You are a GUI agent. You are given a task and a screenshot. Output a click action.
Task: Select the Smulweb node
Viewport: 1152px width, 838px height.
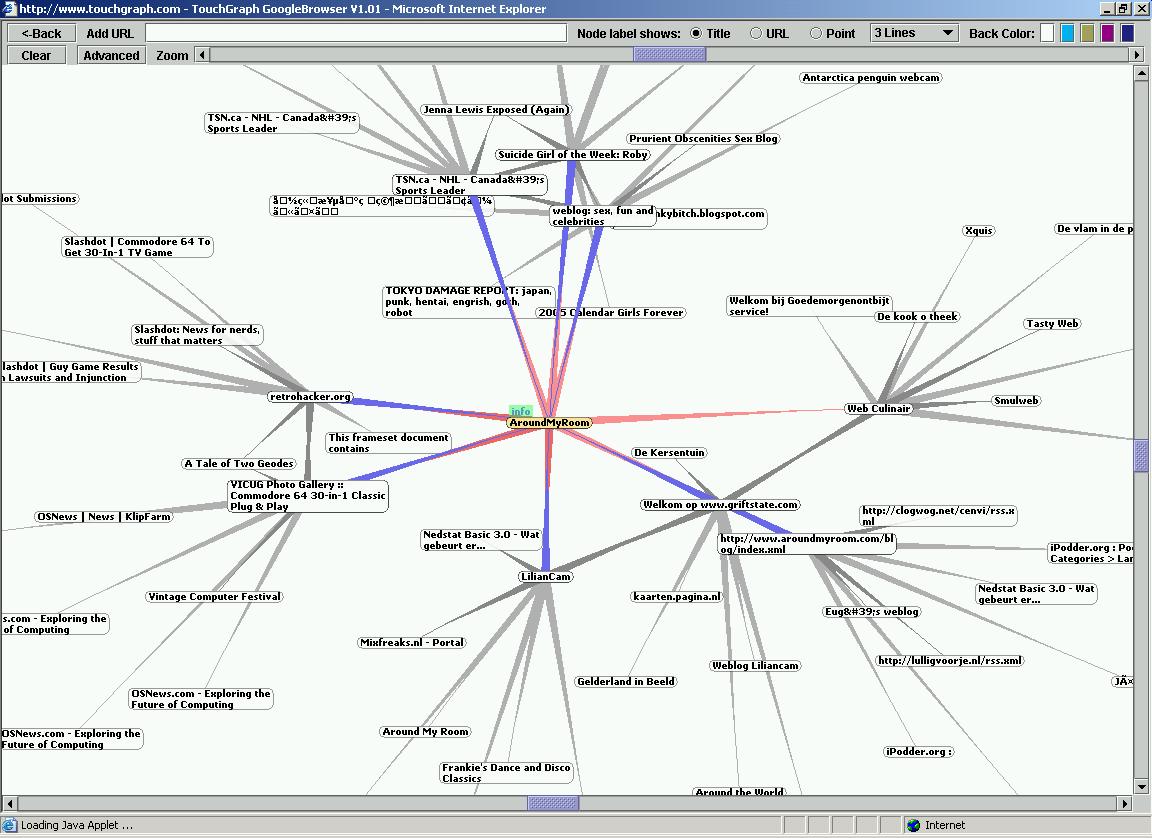1016,400
